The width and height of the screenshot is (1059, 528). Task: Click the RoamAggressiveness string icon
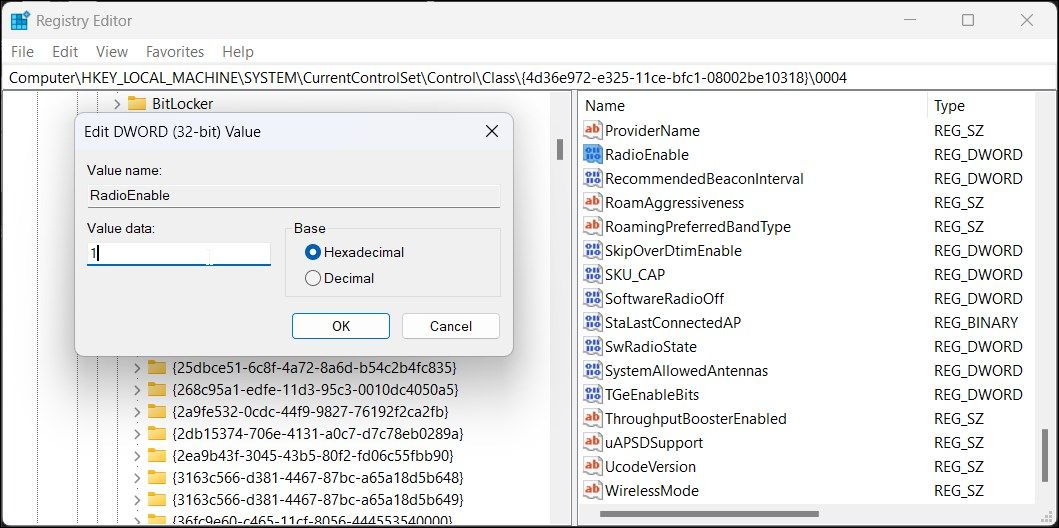click(592, 202)
